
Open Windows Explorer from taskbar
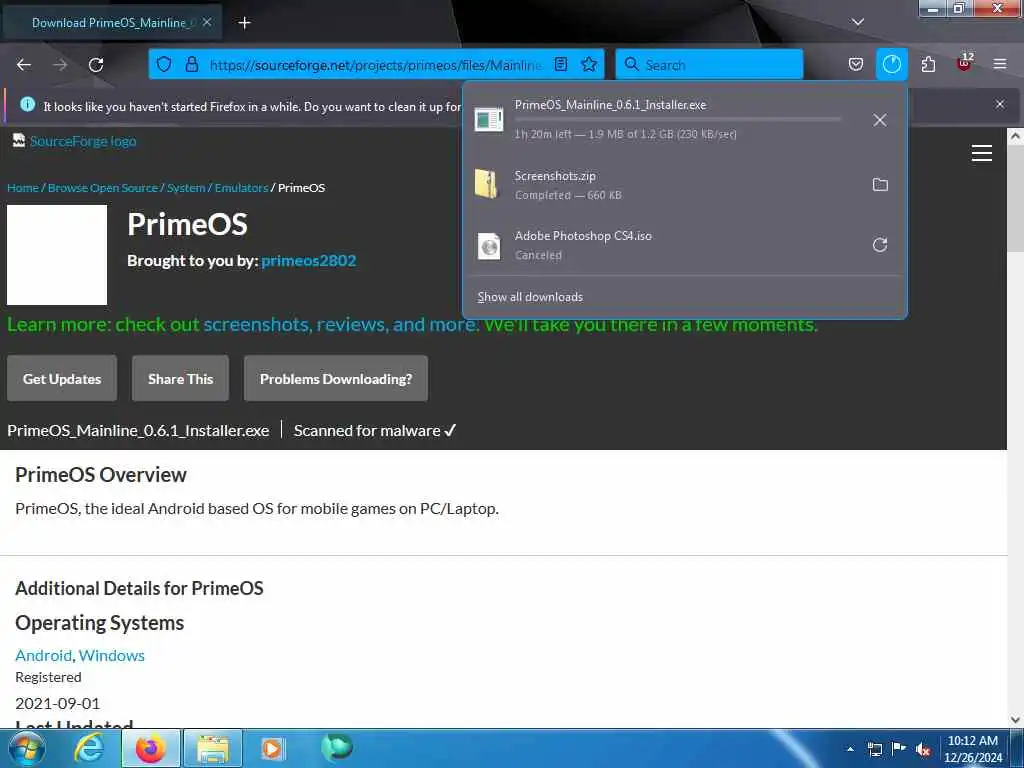(213, 748)
